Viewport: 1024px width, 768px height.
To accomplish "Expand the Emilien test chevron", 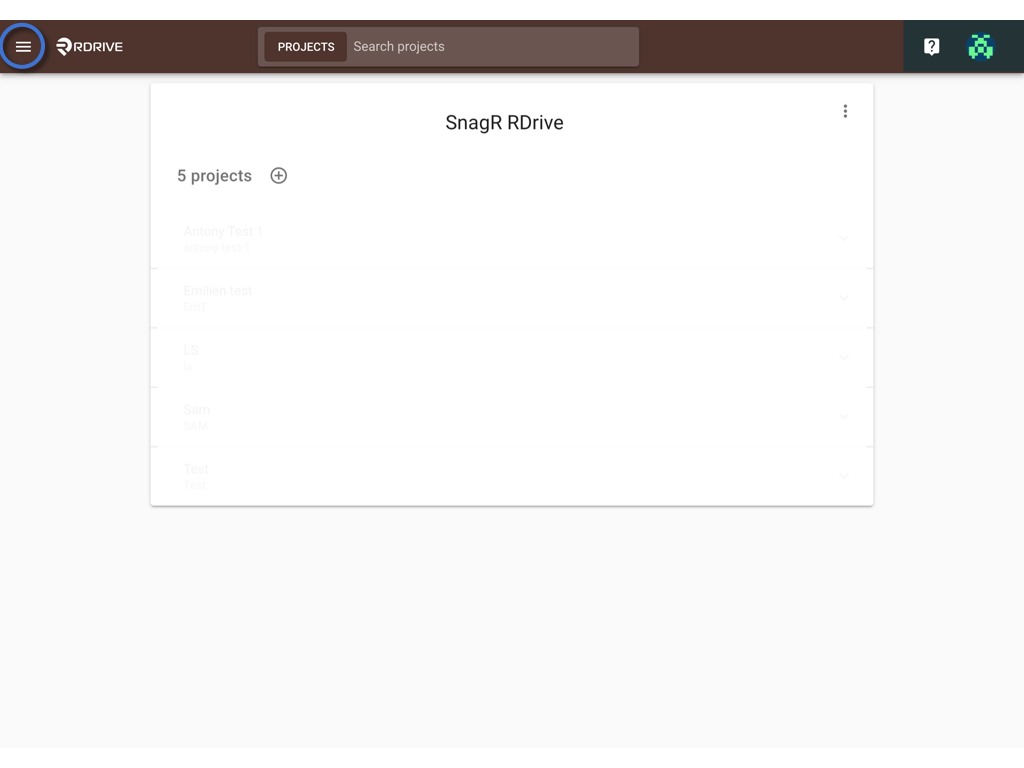I will [x=844, y=298].
